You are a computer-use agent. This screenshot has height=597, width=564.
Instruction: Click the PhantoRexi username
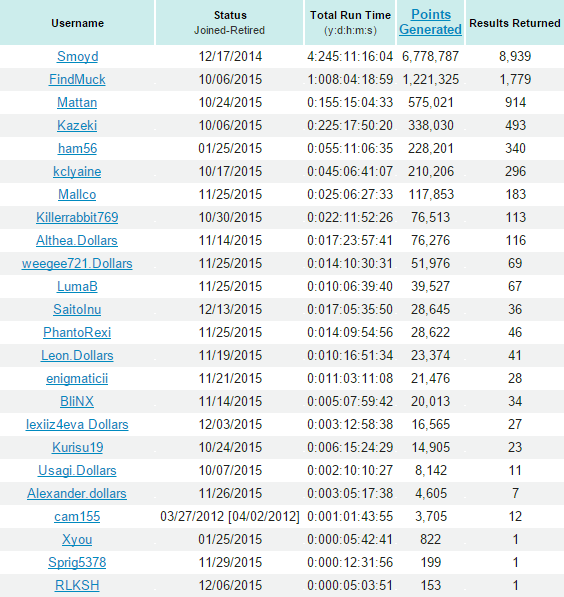coord(77,332)
